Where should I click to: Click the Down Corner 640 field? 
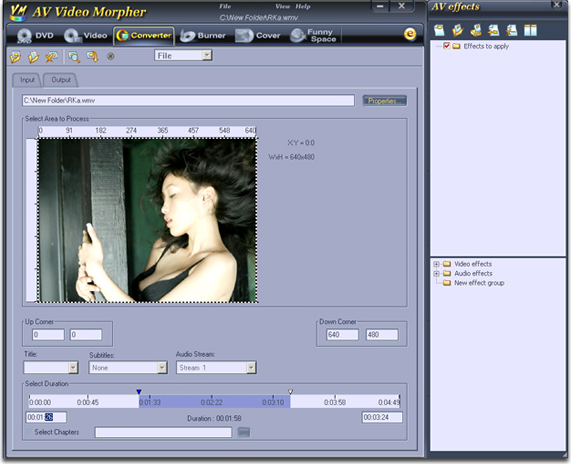click(343, 335)
